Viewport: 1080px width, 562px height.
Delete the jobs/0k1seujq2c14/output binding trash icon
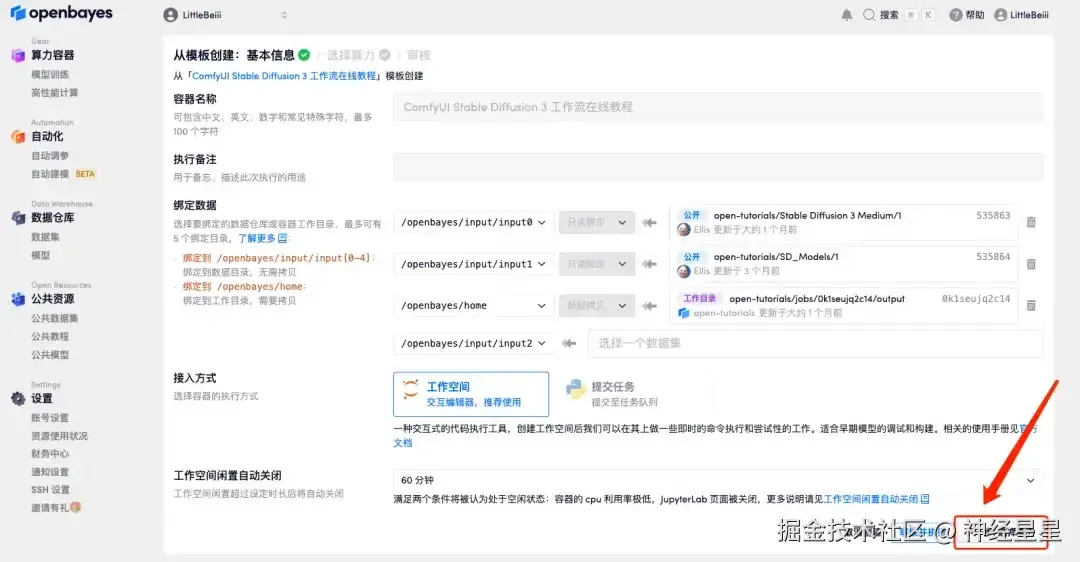point(1031,305)
